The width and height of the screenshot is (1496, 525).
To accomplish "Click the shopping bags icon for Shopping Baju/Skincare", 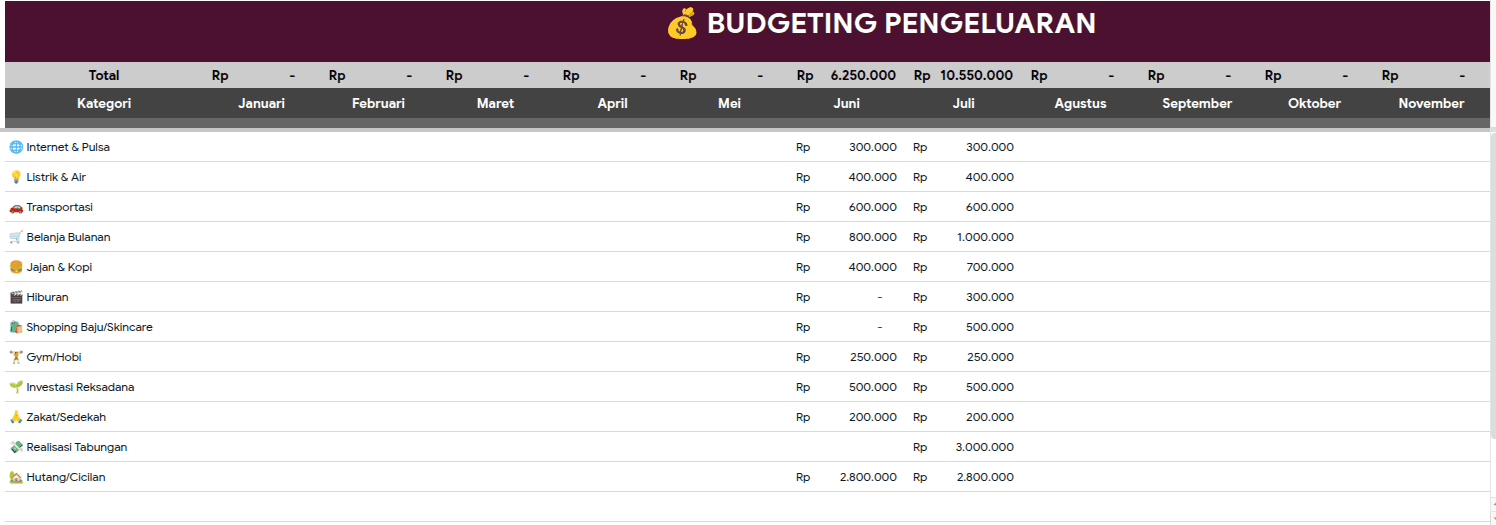I will click(16, 327).
